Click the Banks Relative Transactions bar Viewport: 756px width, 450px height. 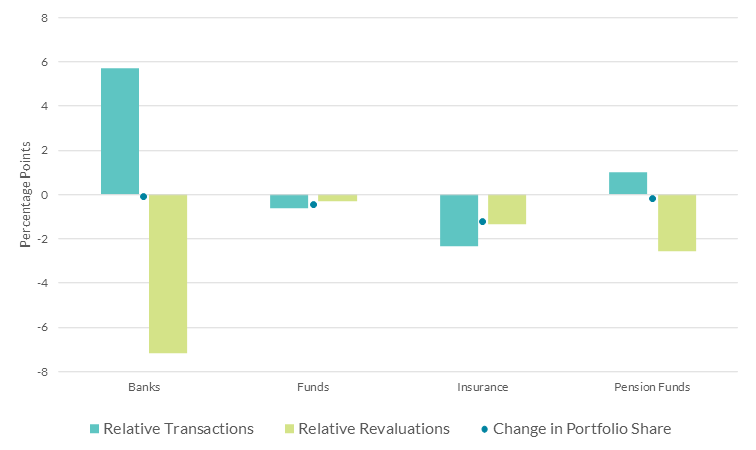(x=120, y=131)
